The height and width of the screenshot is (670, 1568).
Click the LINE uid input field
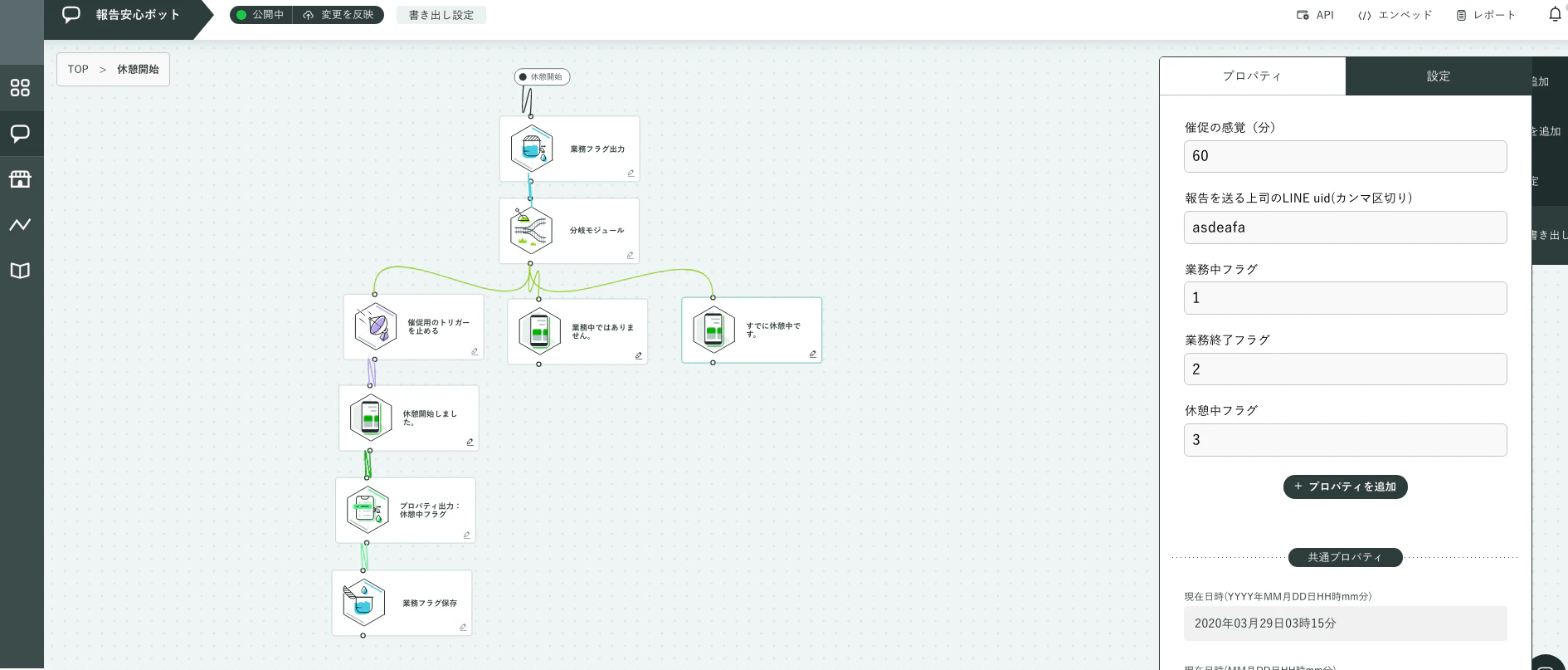click(x=1345, y=227)
